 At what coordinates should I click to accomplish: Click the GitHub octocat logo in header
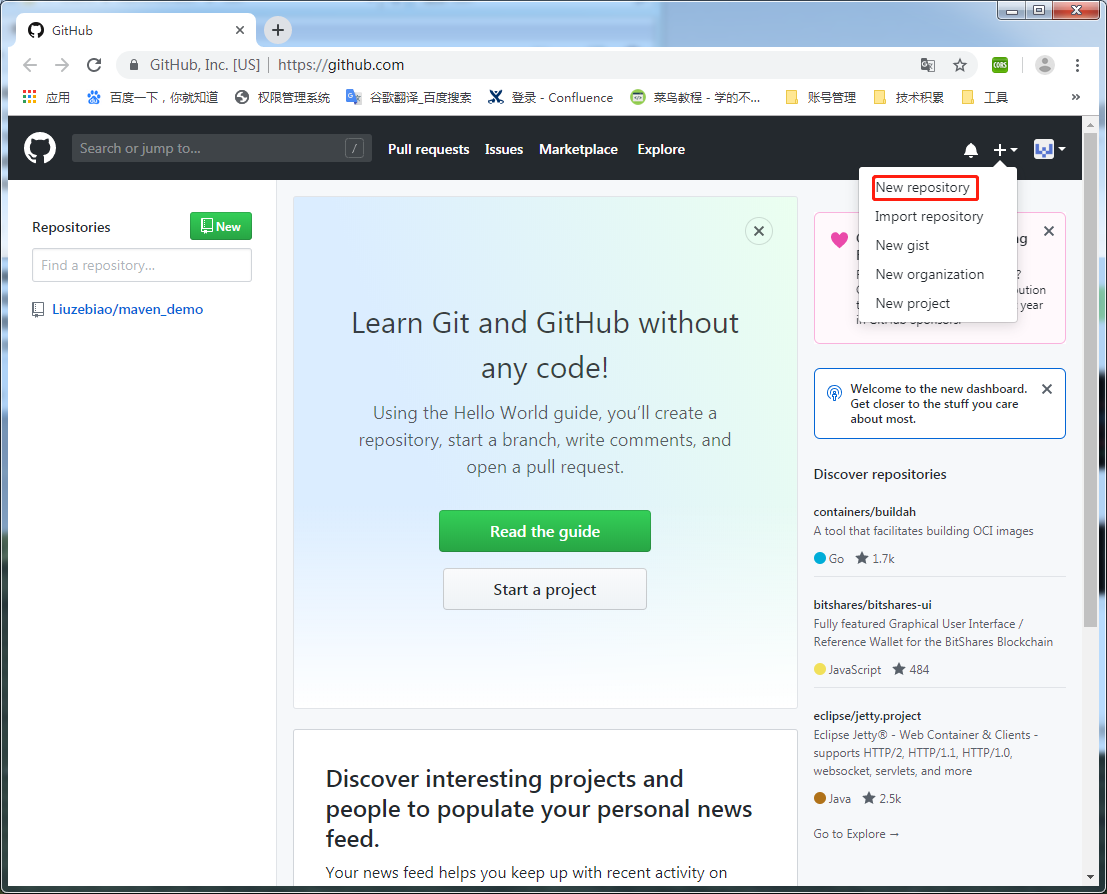pyautogui.click(x=40, y=148)
